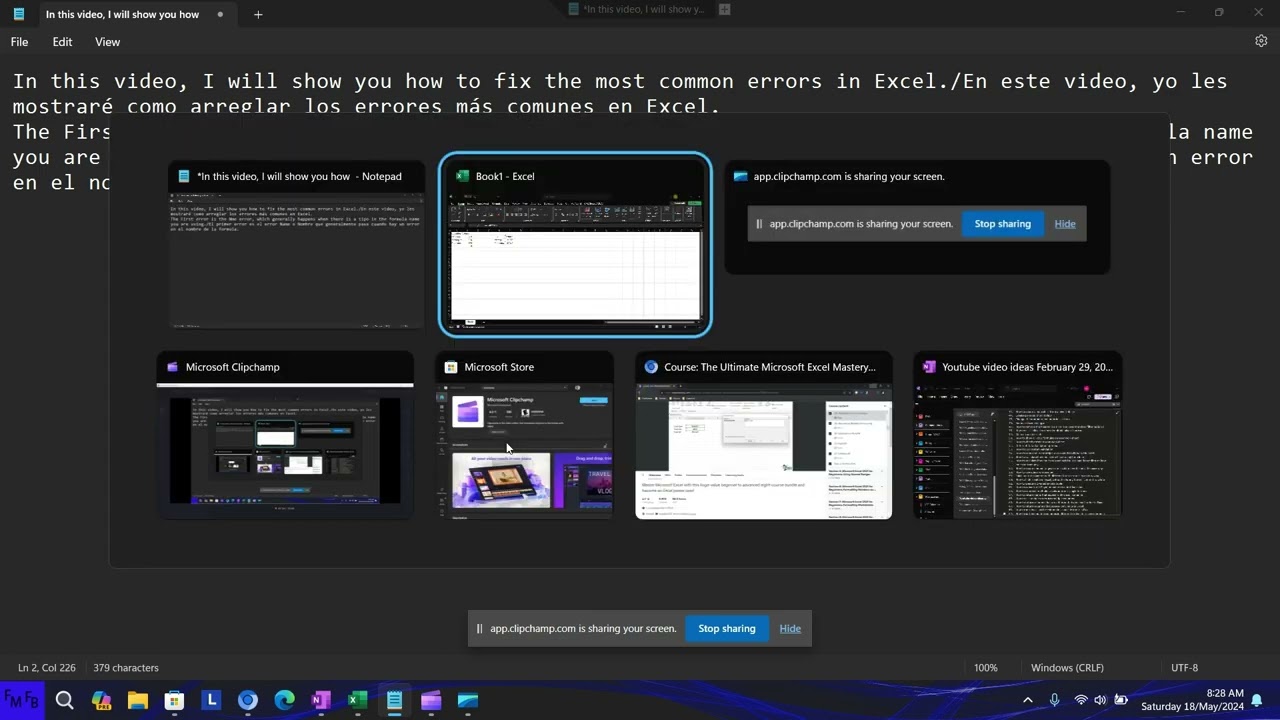Click the 'Microsoft Store' title in task switcher

click(499, 367)
